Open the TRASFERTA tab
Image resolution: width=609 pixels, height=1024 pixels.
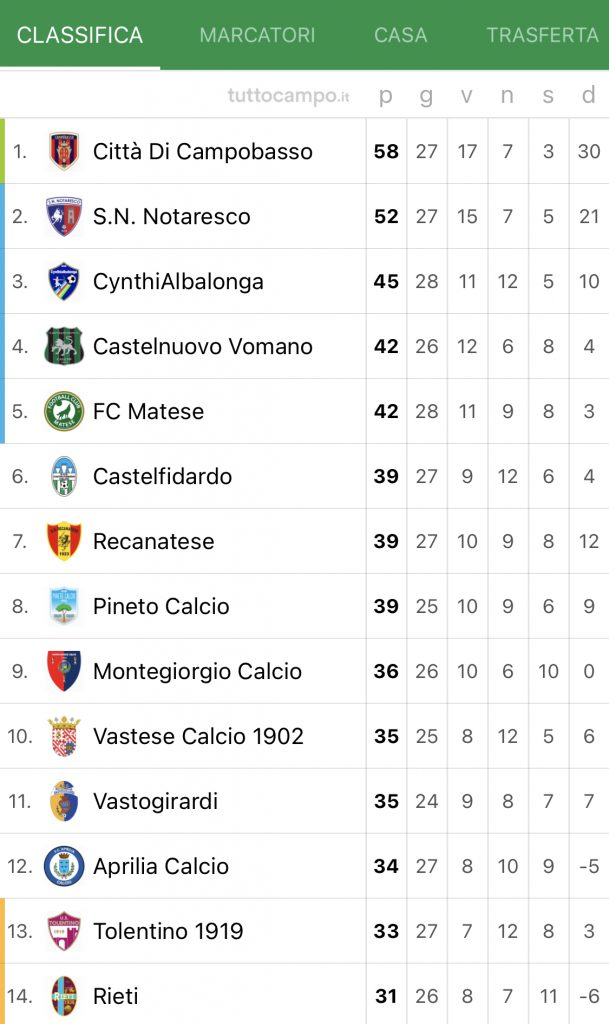pyautogui.click(x=542, y=35)
